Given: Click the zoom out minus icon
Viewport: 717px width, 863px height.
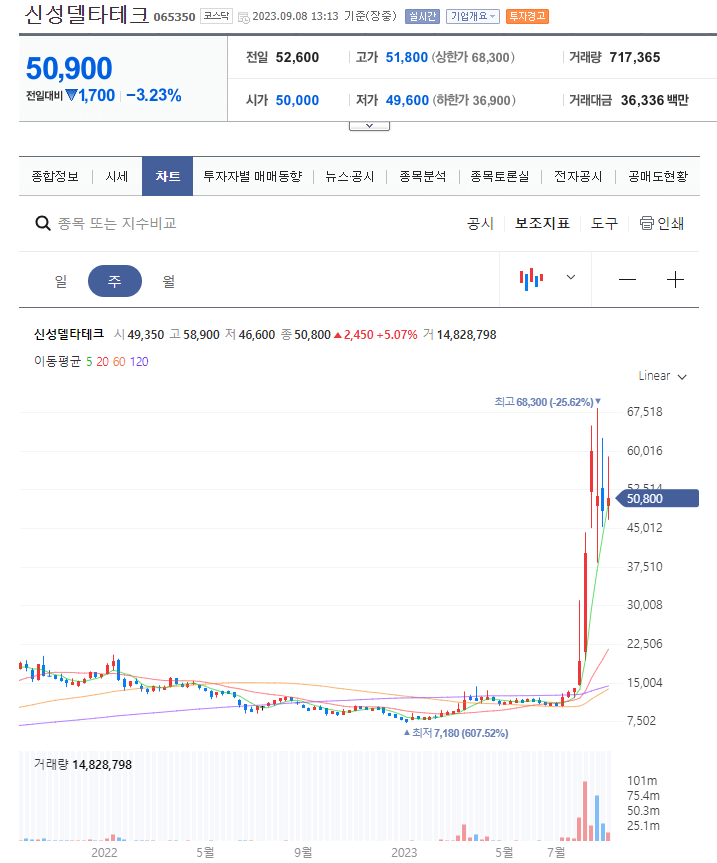Looking at the screenshot, I should (627, 279).
